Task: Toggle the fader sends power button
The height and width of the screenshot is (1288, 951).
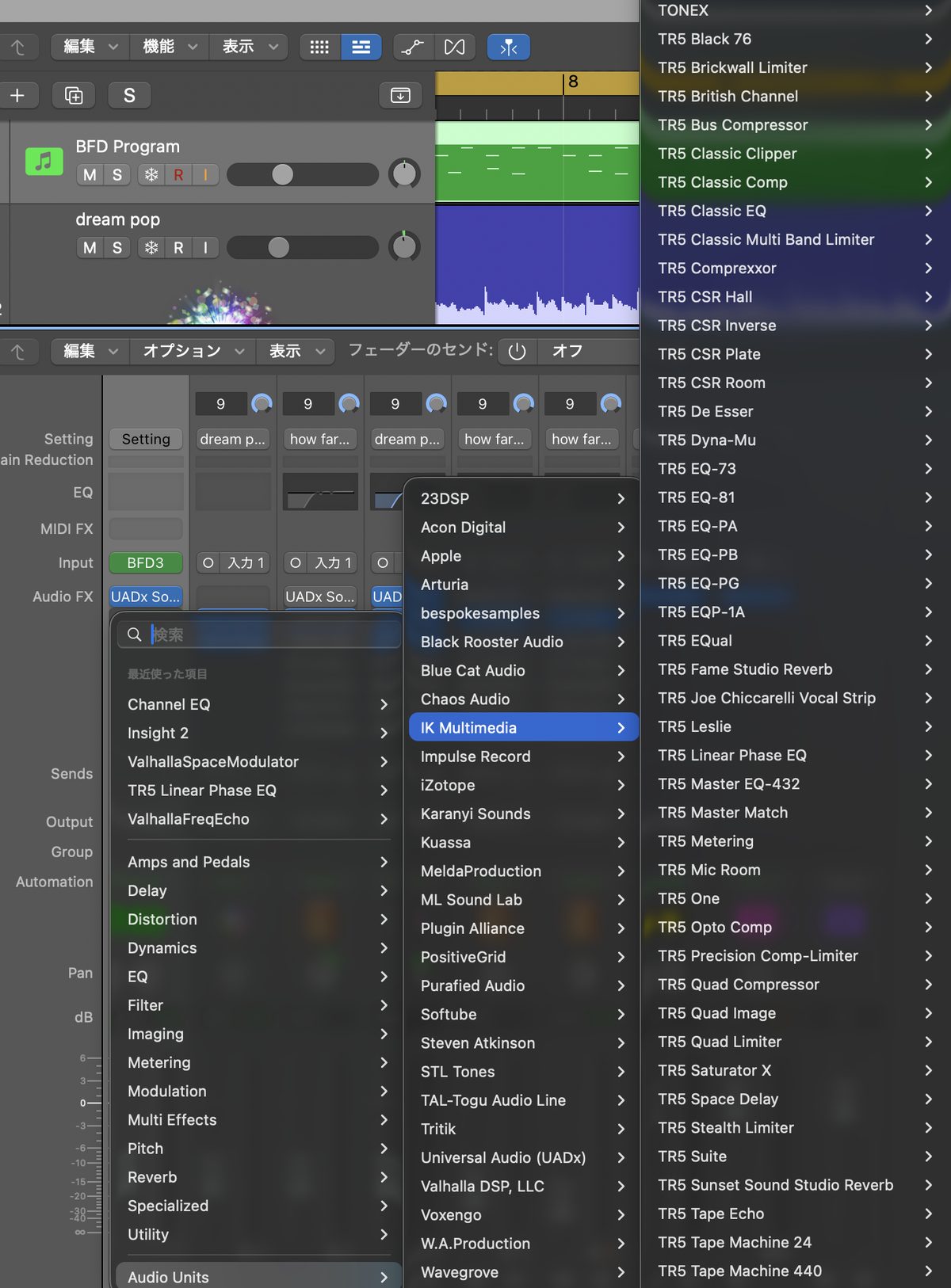Action: coord(517,352)
